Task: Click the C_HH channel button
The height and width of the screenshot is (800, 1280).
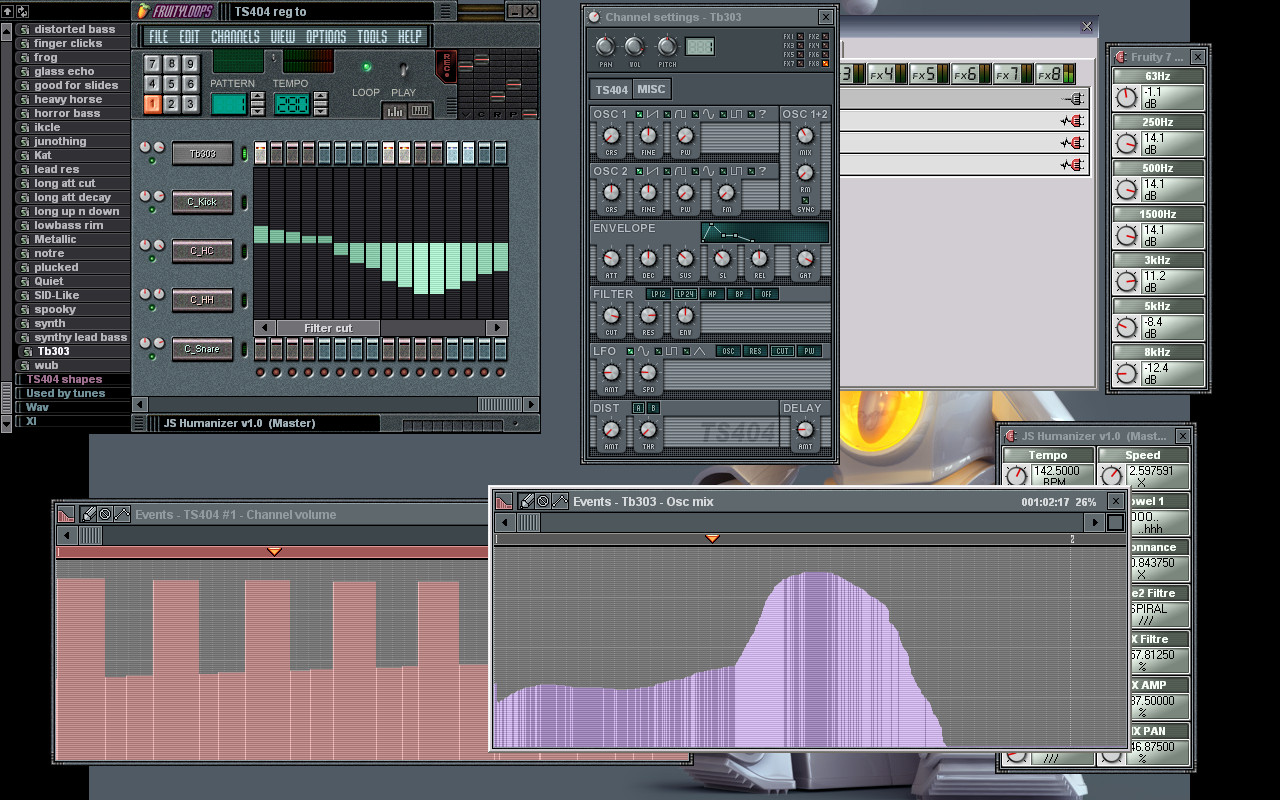Action: pos(203,299)
